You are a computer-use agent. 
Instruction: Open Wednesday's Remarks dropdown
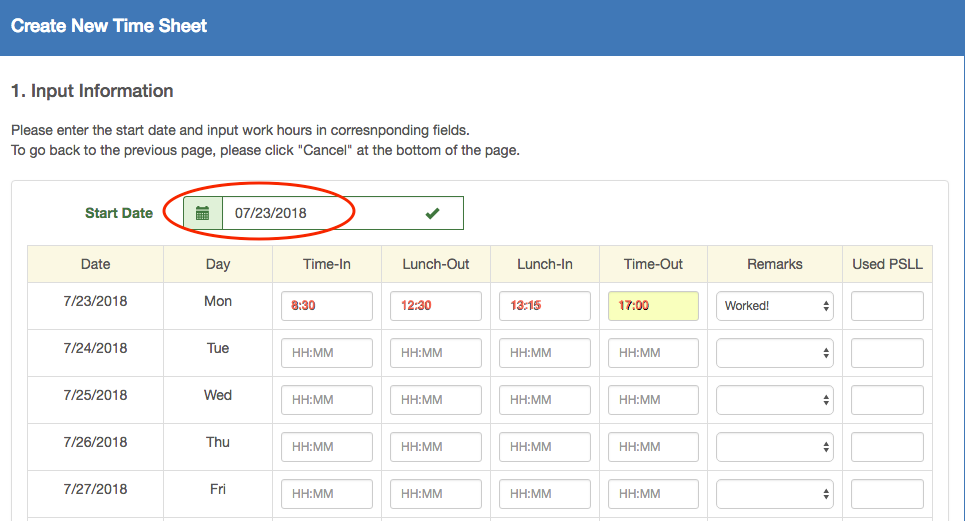tap(775, 400)
